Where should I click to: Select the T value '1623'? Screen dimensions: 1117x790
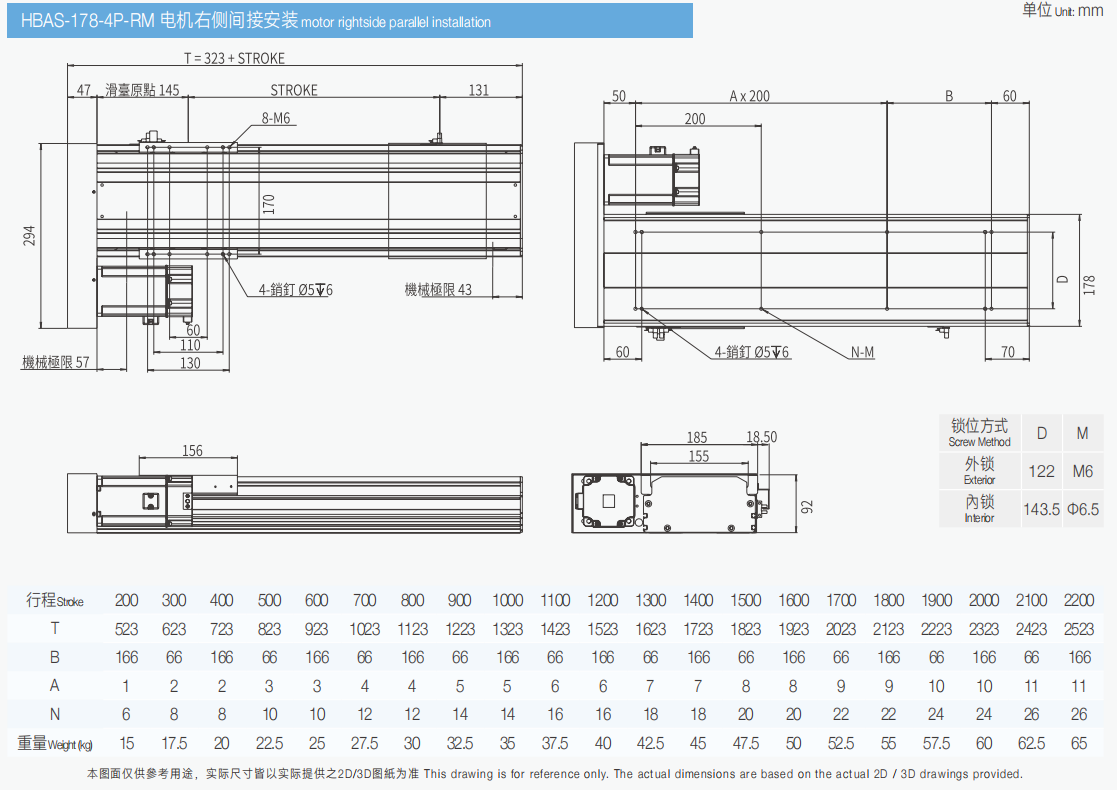tap(650, 629)
